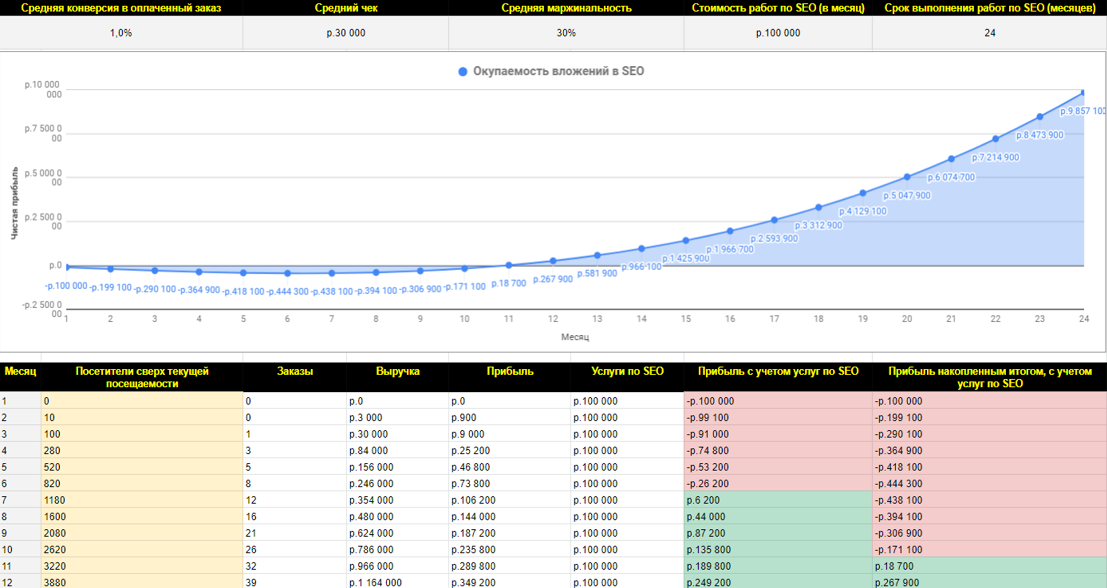The width and height of the screenshot is (1107, 588).
Task: Click the red cumulative cell showing -р.171 100
Action: [x=988, y=548]
